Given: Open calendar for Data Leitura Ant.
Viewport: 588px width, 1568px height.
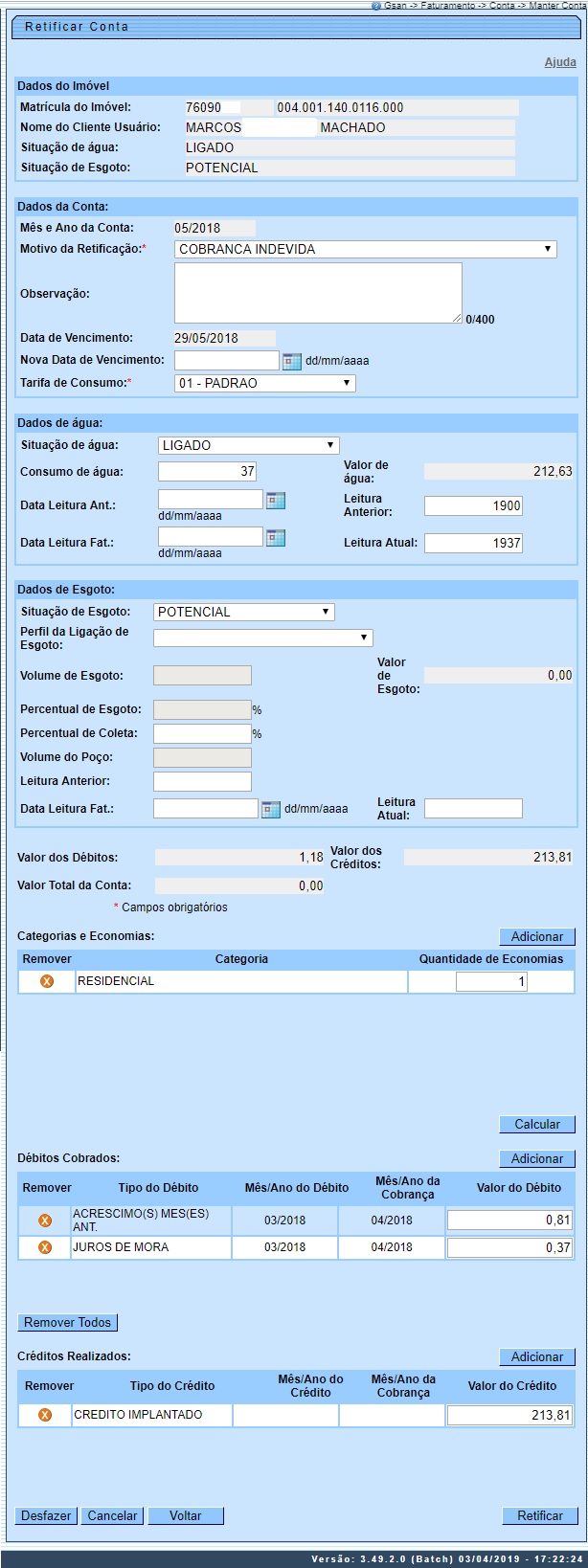Looking at the screenshot, I should point(276,500).
